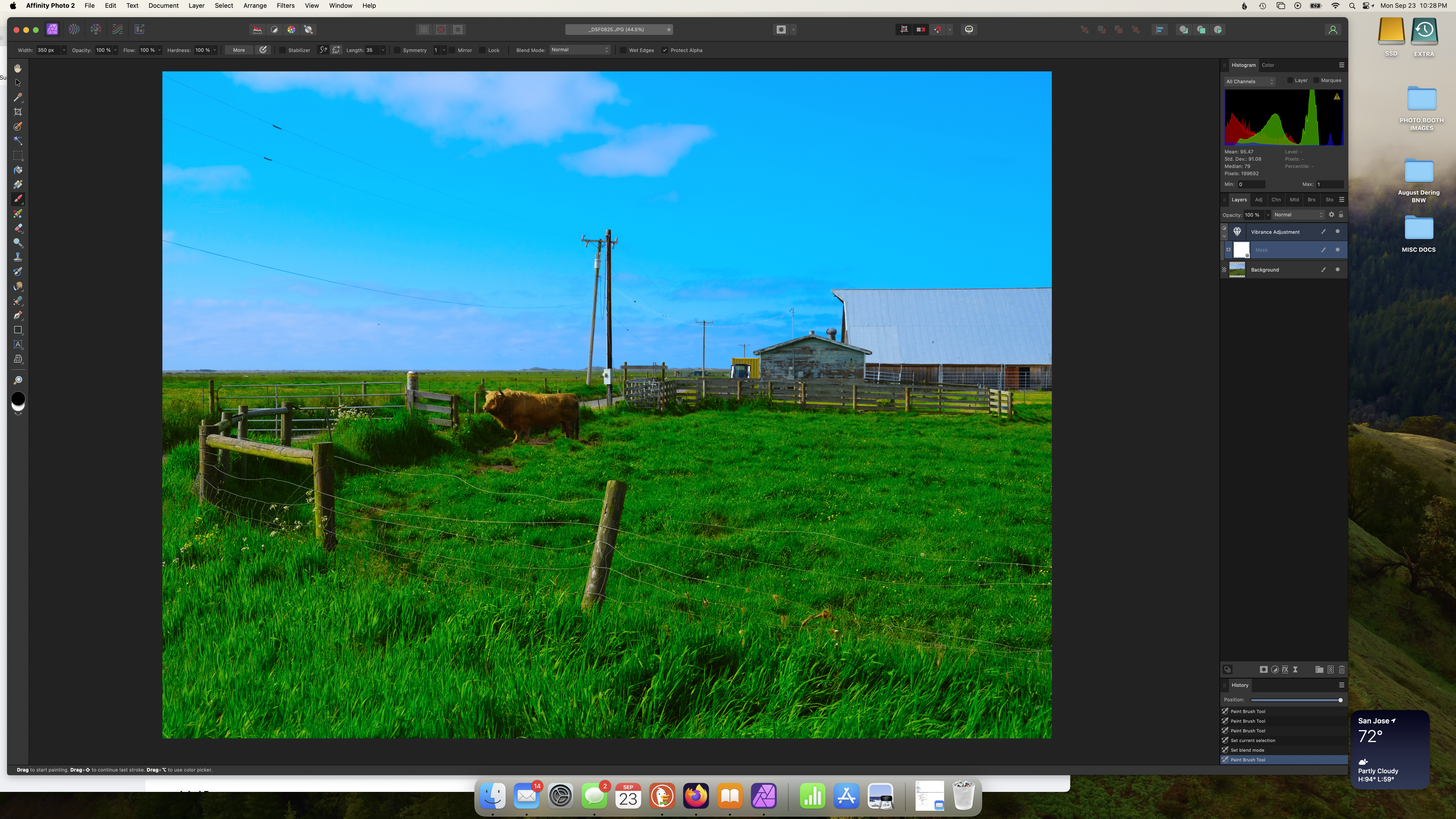Viewport: 1456px width, 819px height.
Task: Uncheck Protect Alpha checkbox
Action: (665, 50)
